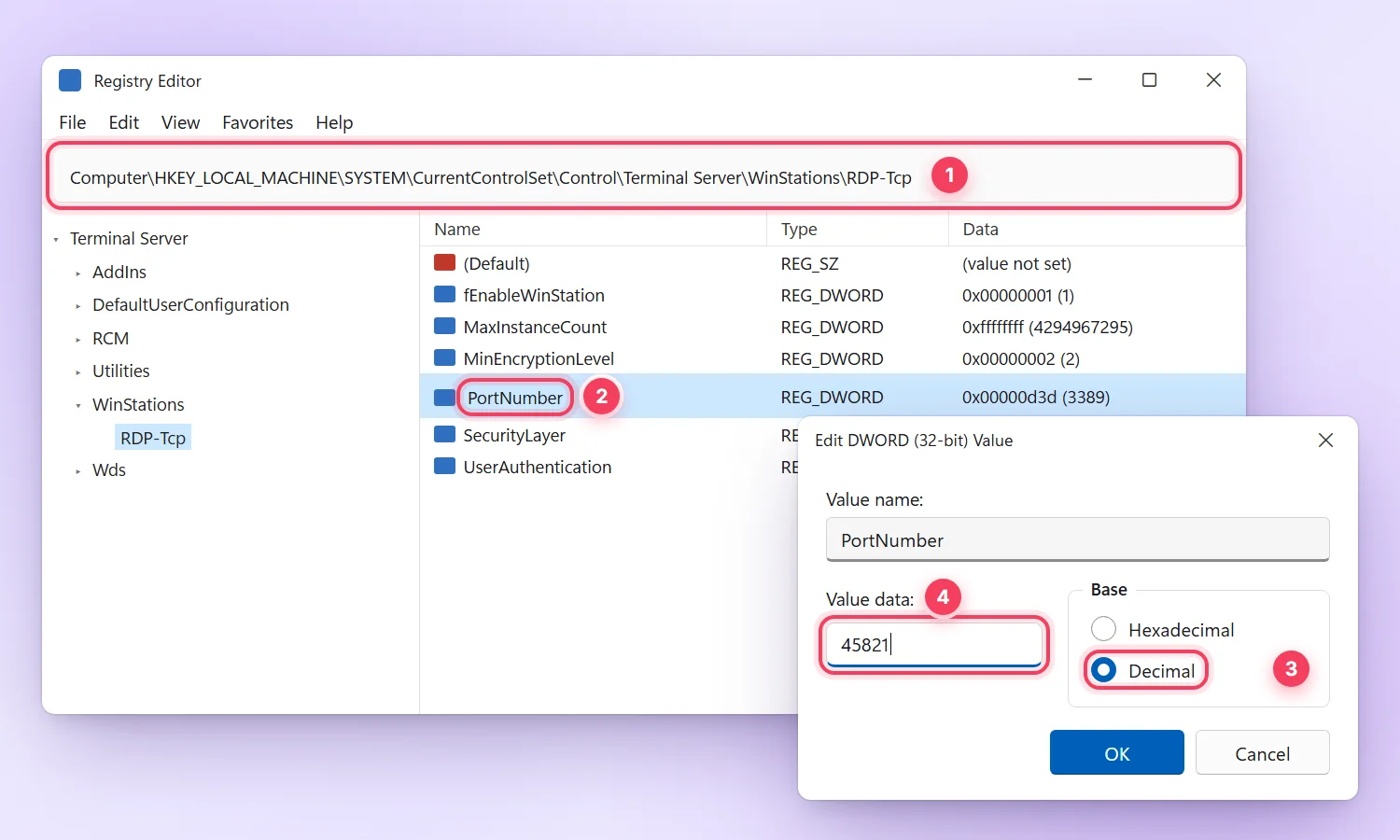Screen dimensions: 1400x840
Task: Click the Value name field
Action: coord(1078,539)
